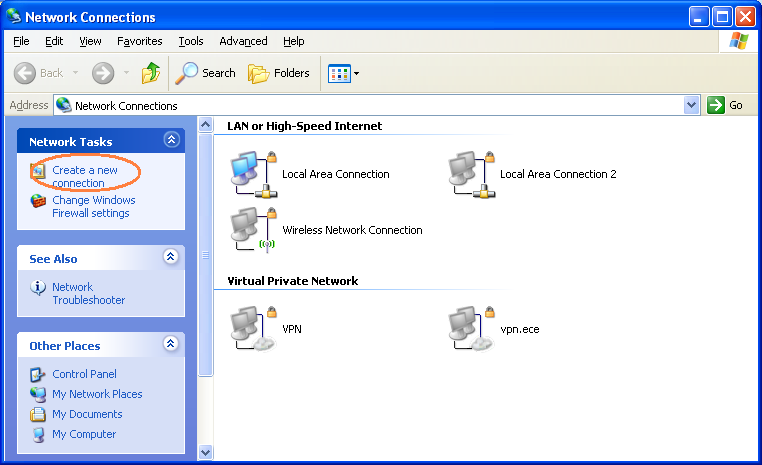Click the My Network Places icon
The image size is (762, 465).
pyautogui.click(x=37, y=394)
